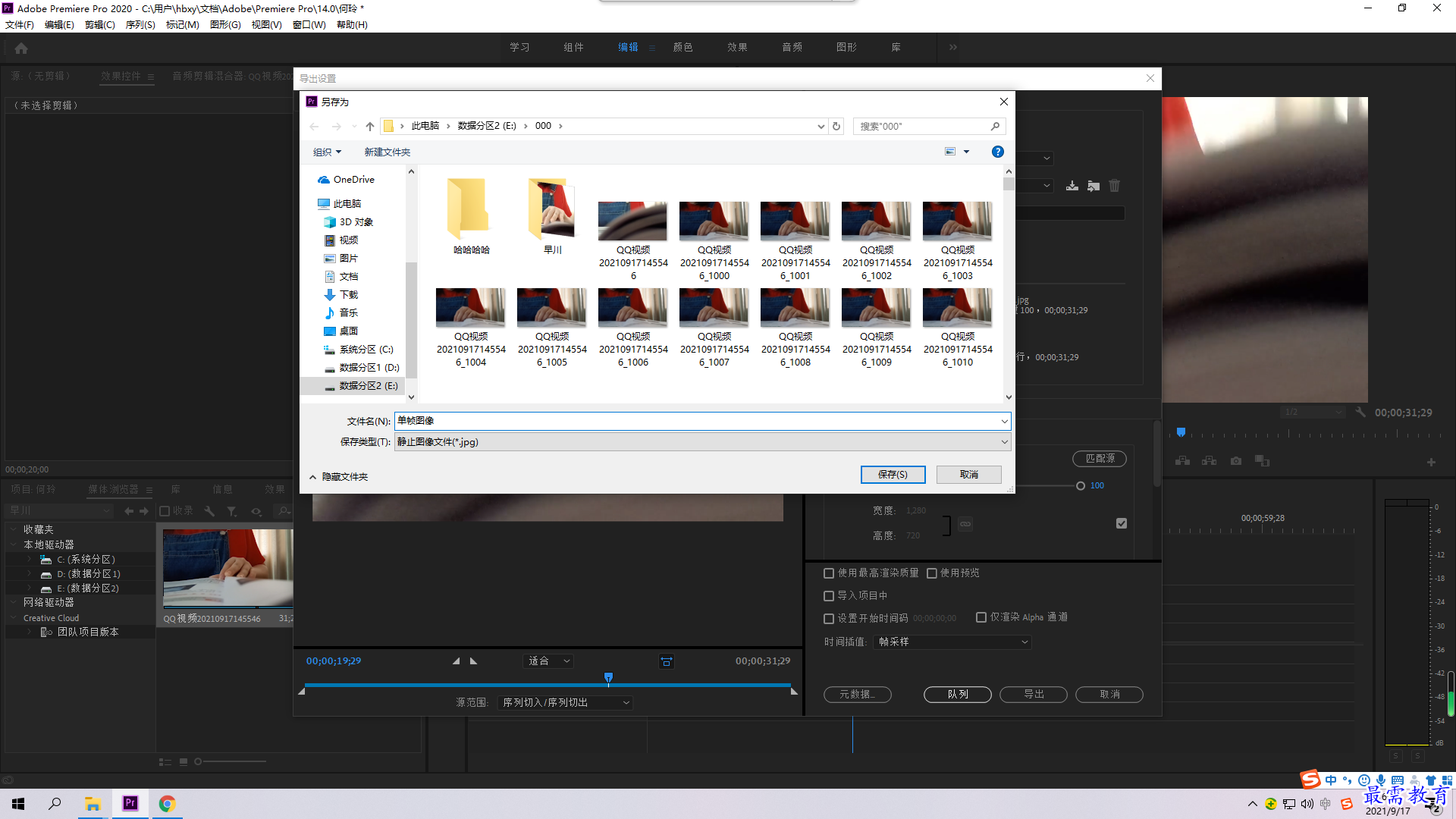Click the save preset icon in export settings
Viewport: 1456px width, 819px height.
1072,186
